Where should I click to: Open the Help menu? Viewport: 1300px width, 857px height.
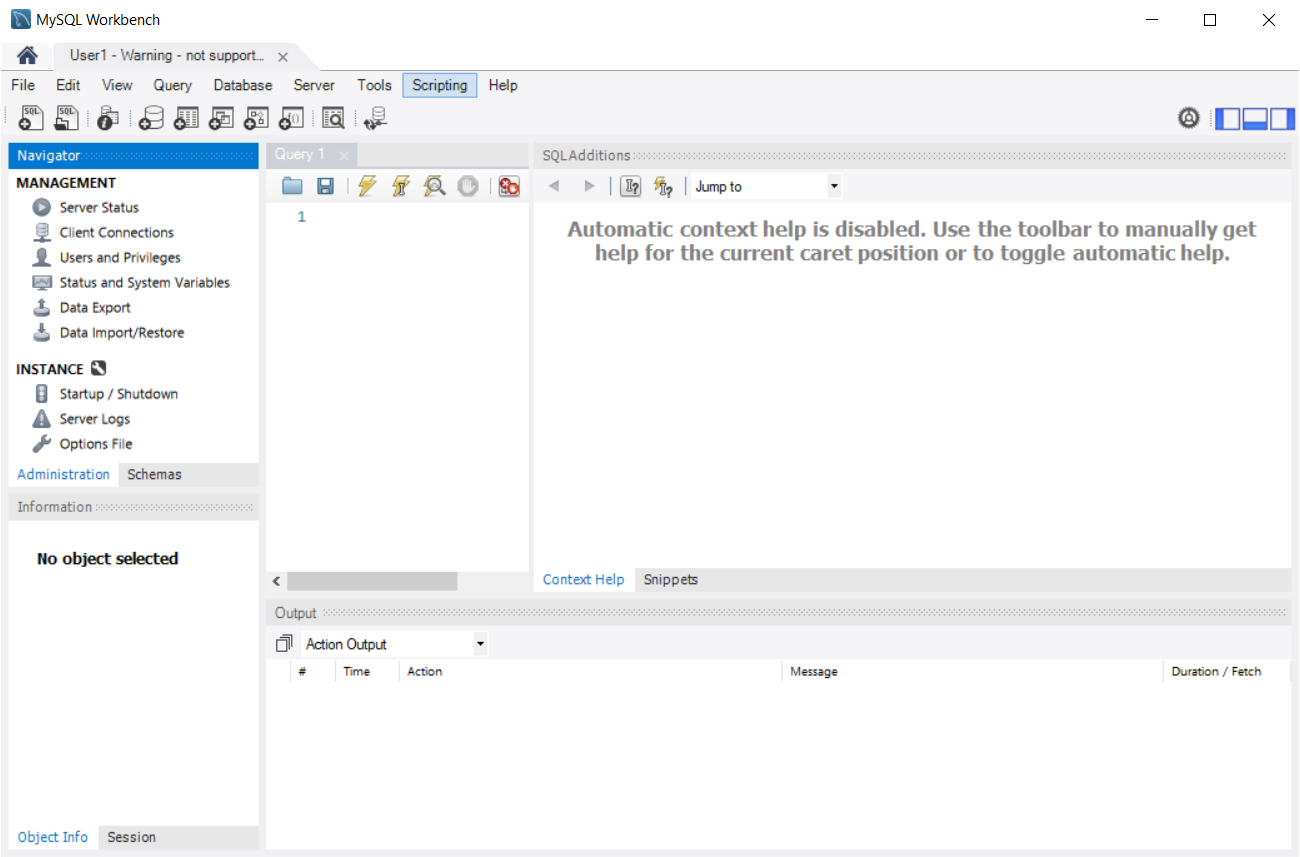[x=503, y=85]
